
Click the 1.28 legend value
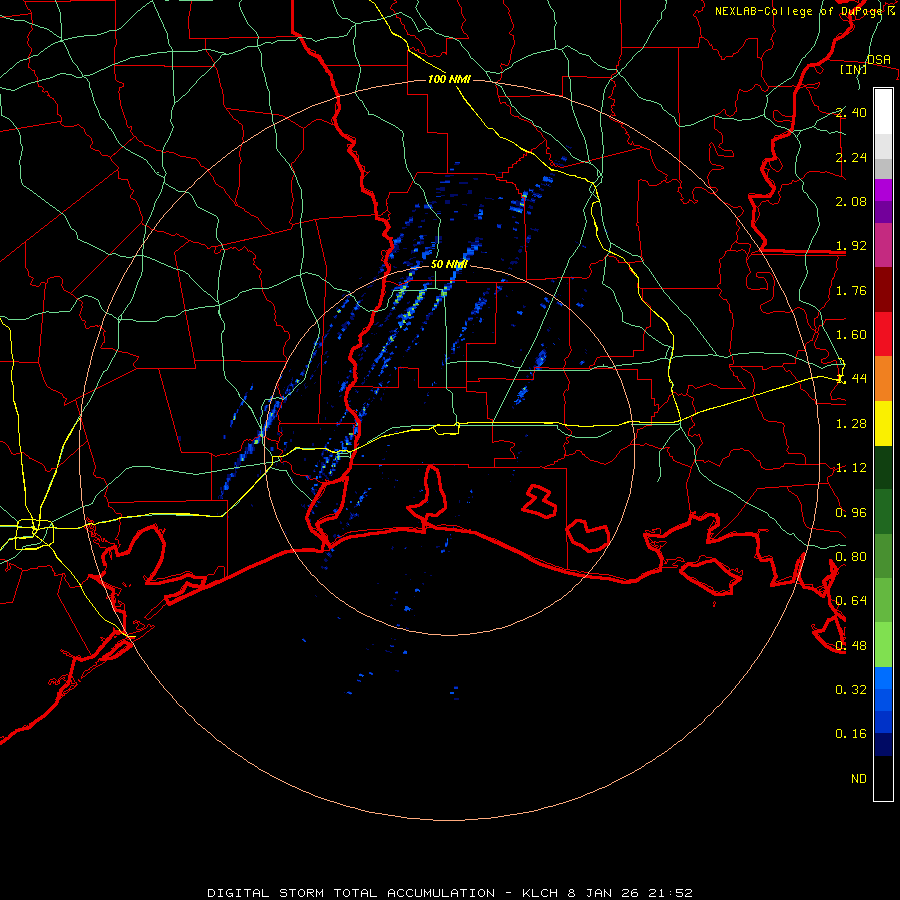coord(851,424)
